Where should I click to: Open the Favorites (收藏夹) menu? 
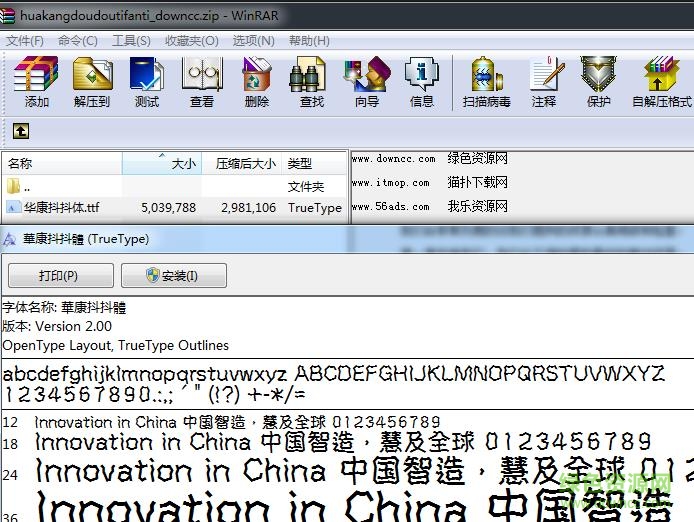pyautogui.click(x=192, y=41)
